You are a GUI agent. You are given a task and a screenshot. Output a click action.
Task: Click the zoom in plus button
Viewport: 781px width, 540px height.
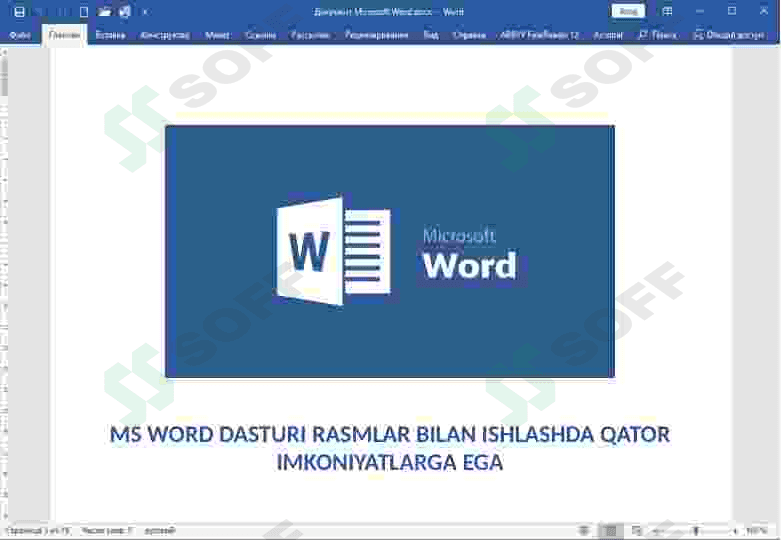735,532
